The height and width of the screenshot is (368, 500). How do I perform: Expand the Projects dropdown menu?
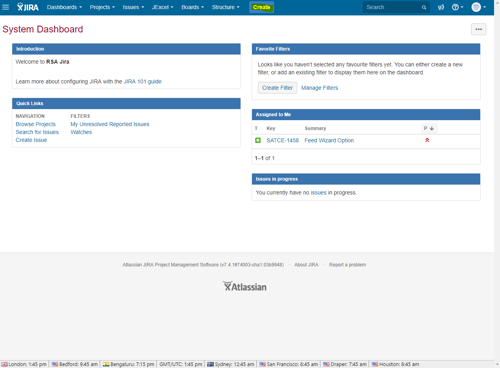pos(102,7)
